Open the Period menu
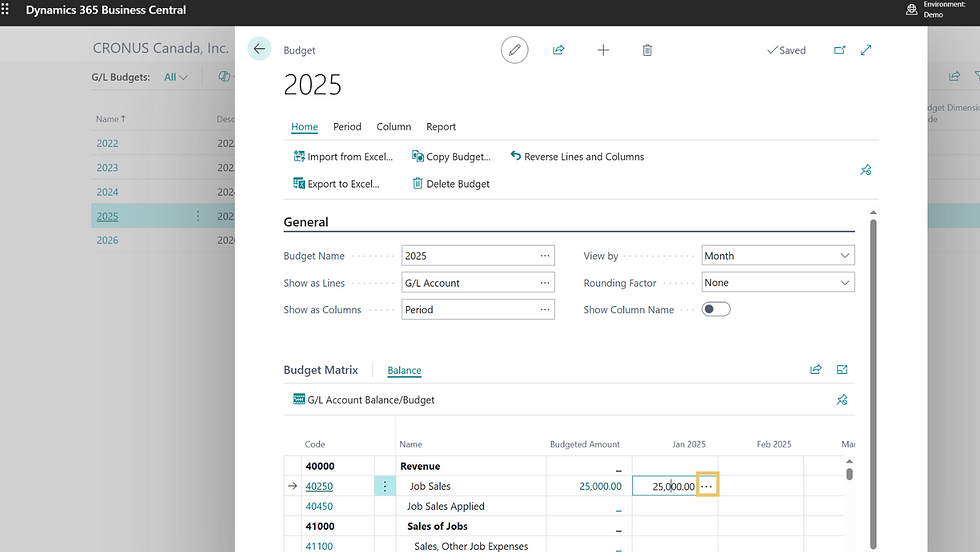This screenshot has height=552, width=980. pos(347,126)
